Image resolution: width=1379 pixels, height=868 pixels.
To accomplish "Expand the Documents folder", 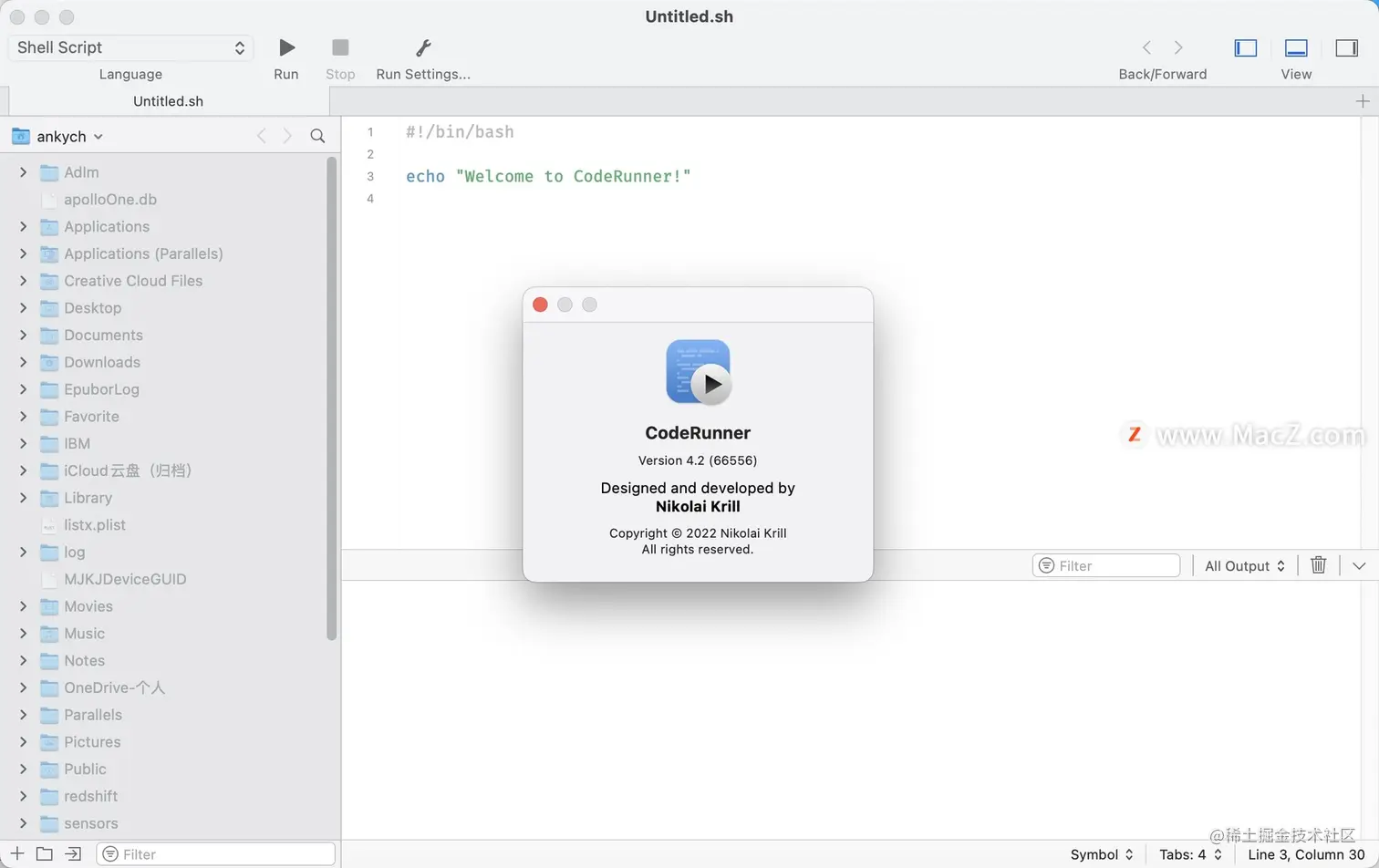I will (x=23, y=335).
